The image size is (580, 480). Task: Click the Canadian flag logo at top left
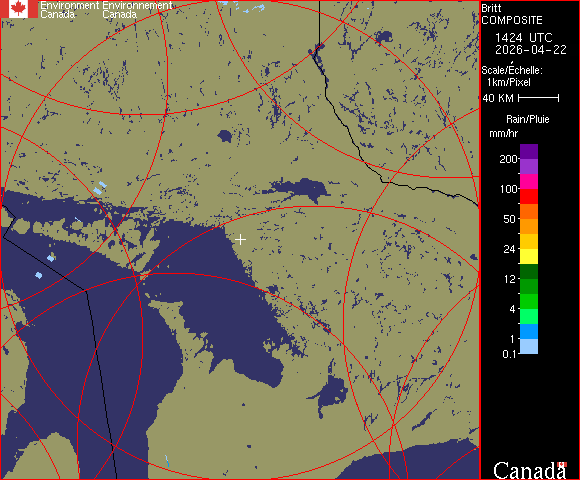tap(18, 9)
